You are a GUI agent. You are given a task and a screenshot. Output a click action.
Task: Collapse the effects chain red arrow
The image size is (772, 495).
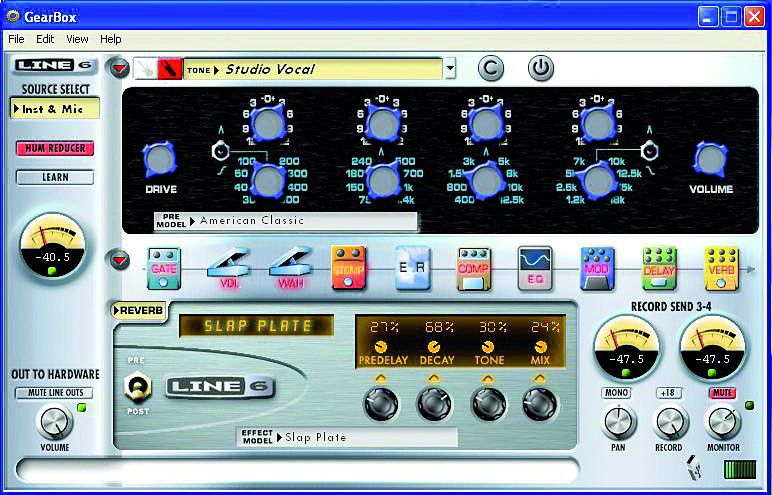click(x=120, y=260)
